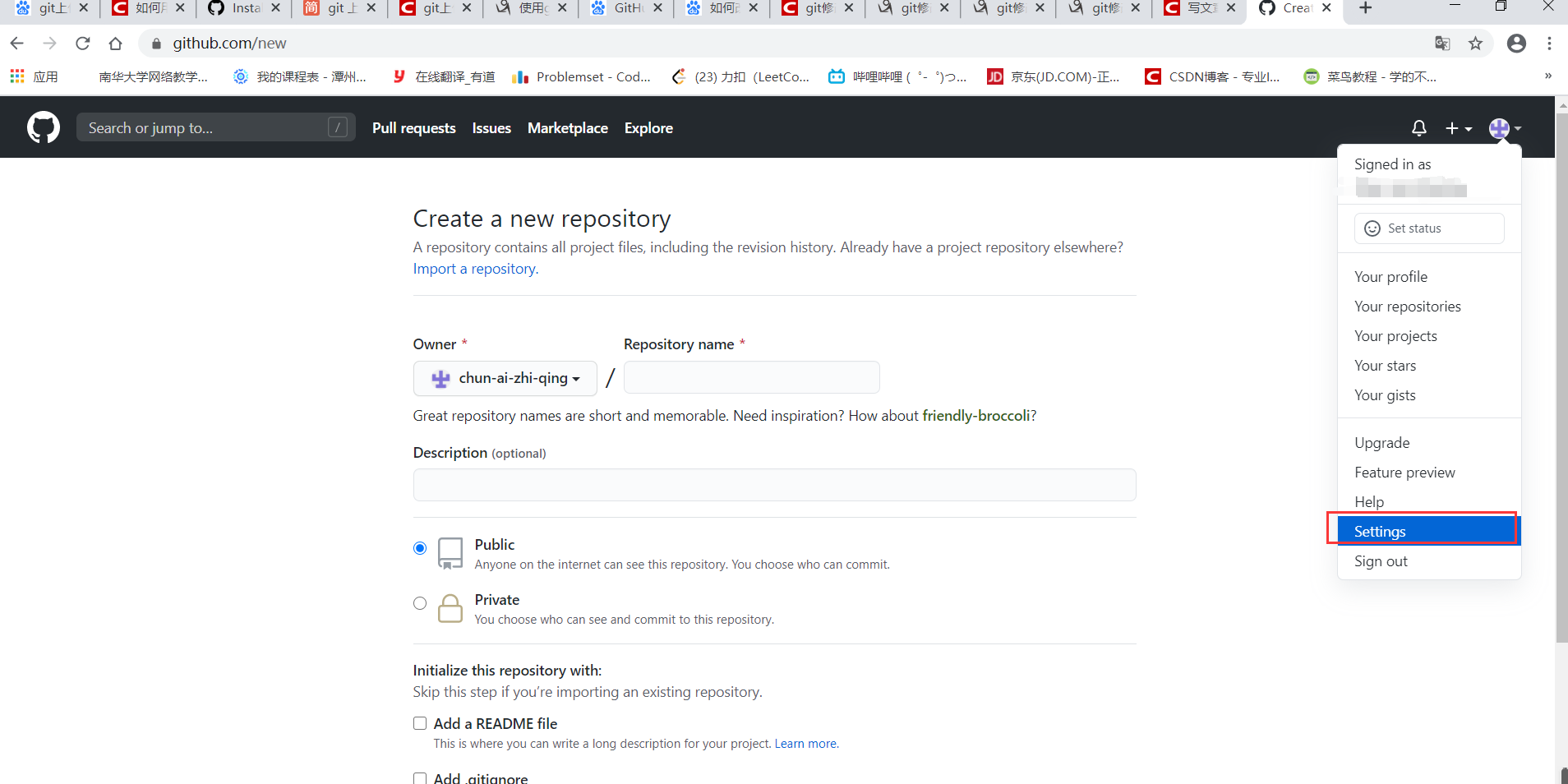The height and width of the screenshot is (784, 1568).
Task: Open the Chrome profile icon
Action: tap(1517, 44)
